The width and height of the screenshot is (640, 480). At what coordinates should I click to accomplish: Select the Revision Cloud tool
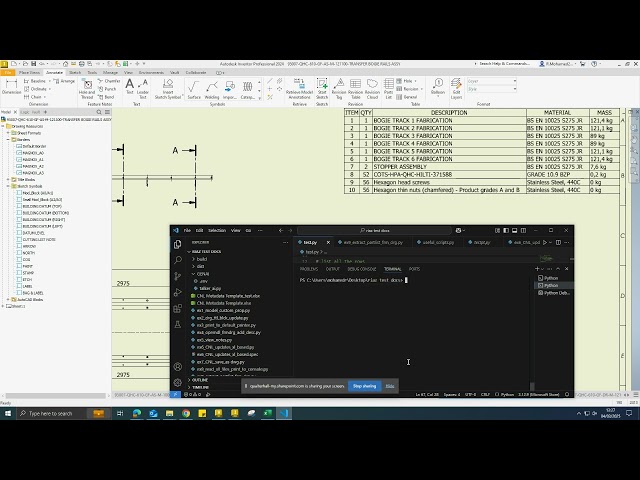click(x=372, y=89)
